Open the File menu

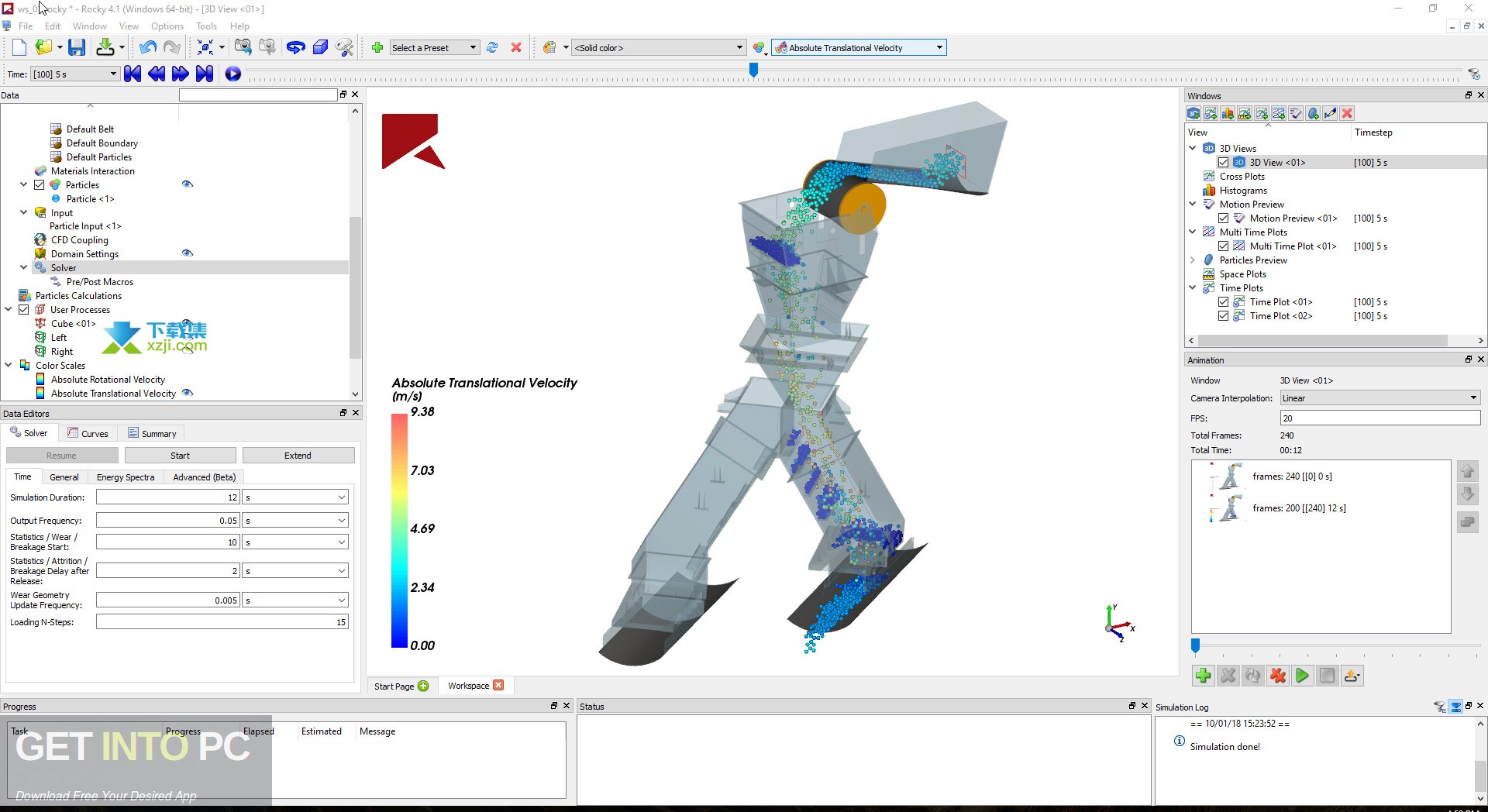coord(26,26)
